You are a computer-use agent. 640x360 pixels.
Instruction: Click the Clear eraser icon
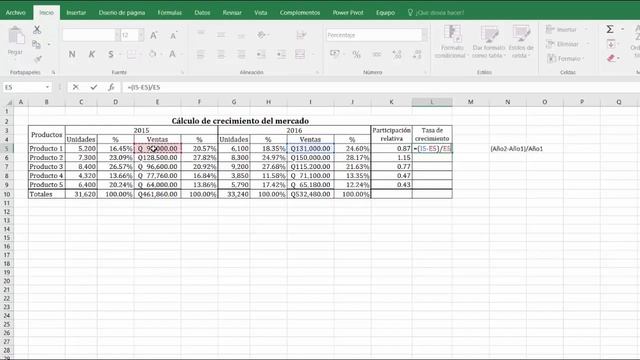coord(611,58)
